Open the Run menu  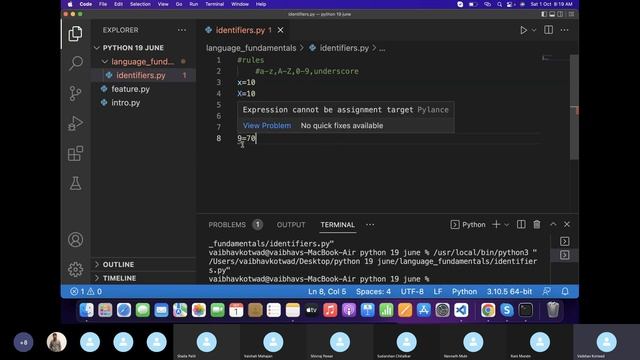coord(193,4)
